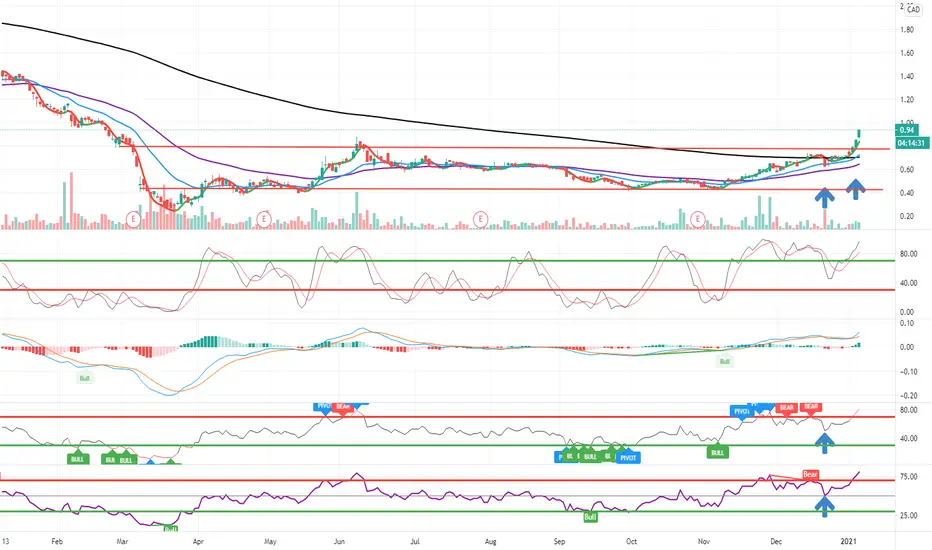The width and height of the screenshot is (932, 550).
Task: Click the 0.10 value on the MACD scale
Action: [907, 323]
